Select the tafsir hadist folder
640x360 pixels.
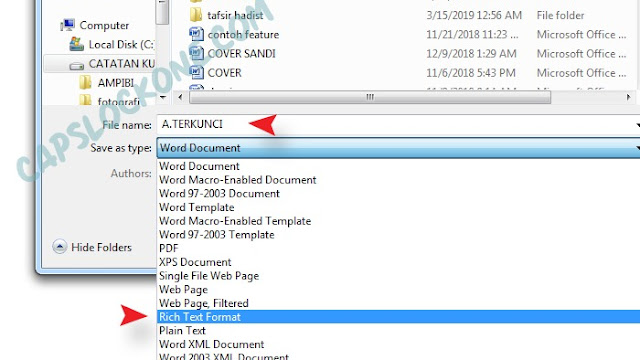coord(235,16)
